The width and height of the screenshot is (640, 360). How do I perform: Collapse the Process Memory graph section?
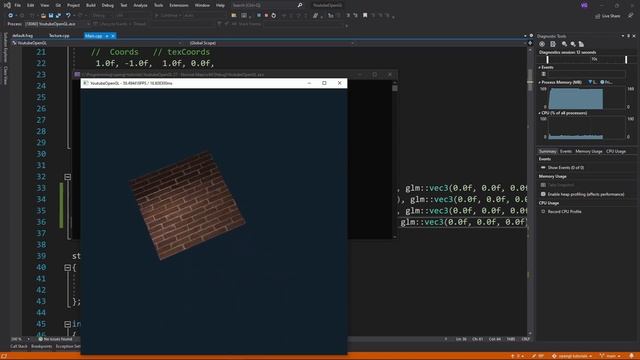coord(540,82)
